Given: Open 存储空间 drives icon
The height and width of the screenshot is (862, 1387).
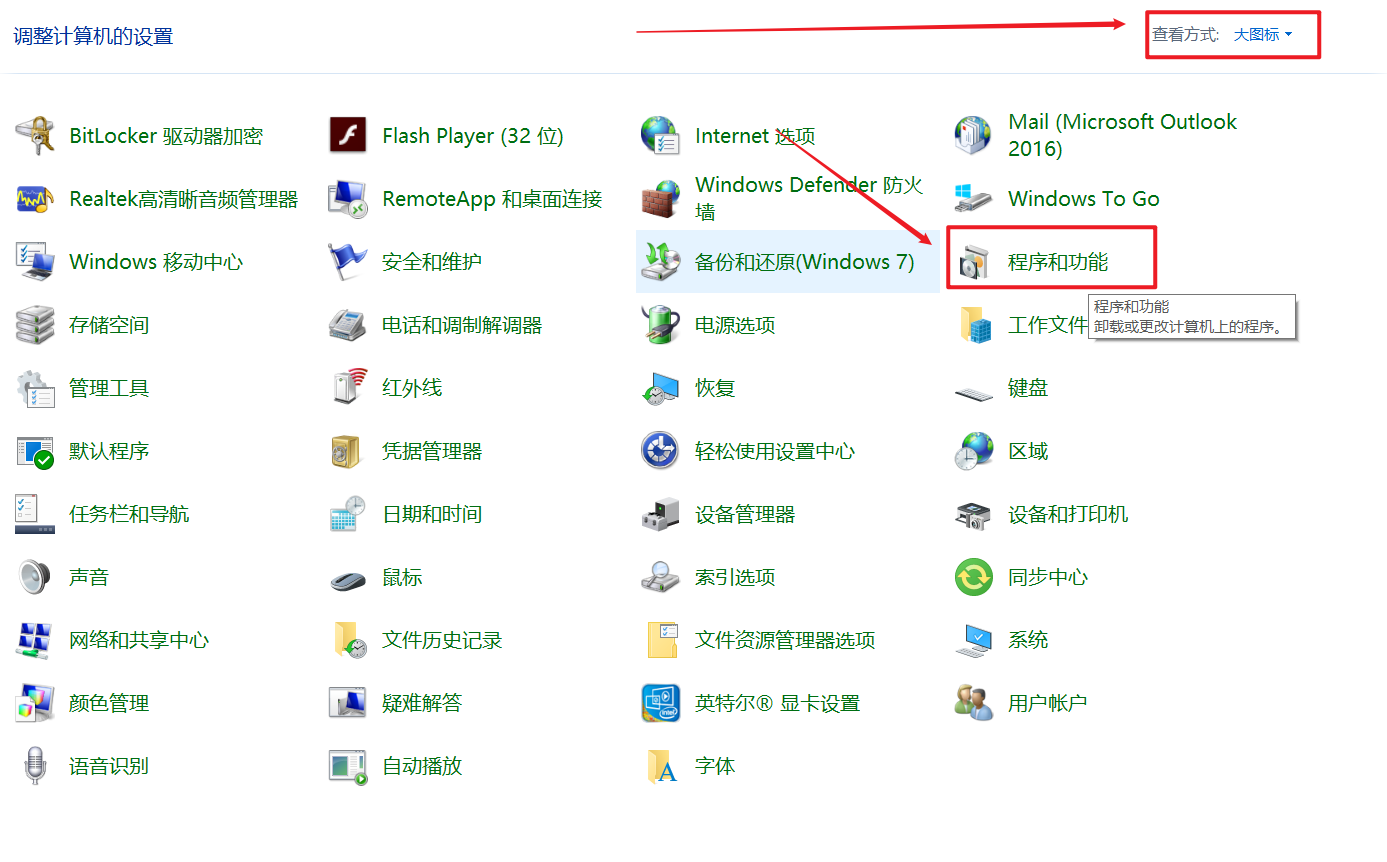Looking at the screenshot, I should point(35,325).
